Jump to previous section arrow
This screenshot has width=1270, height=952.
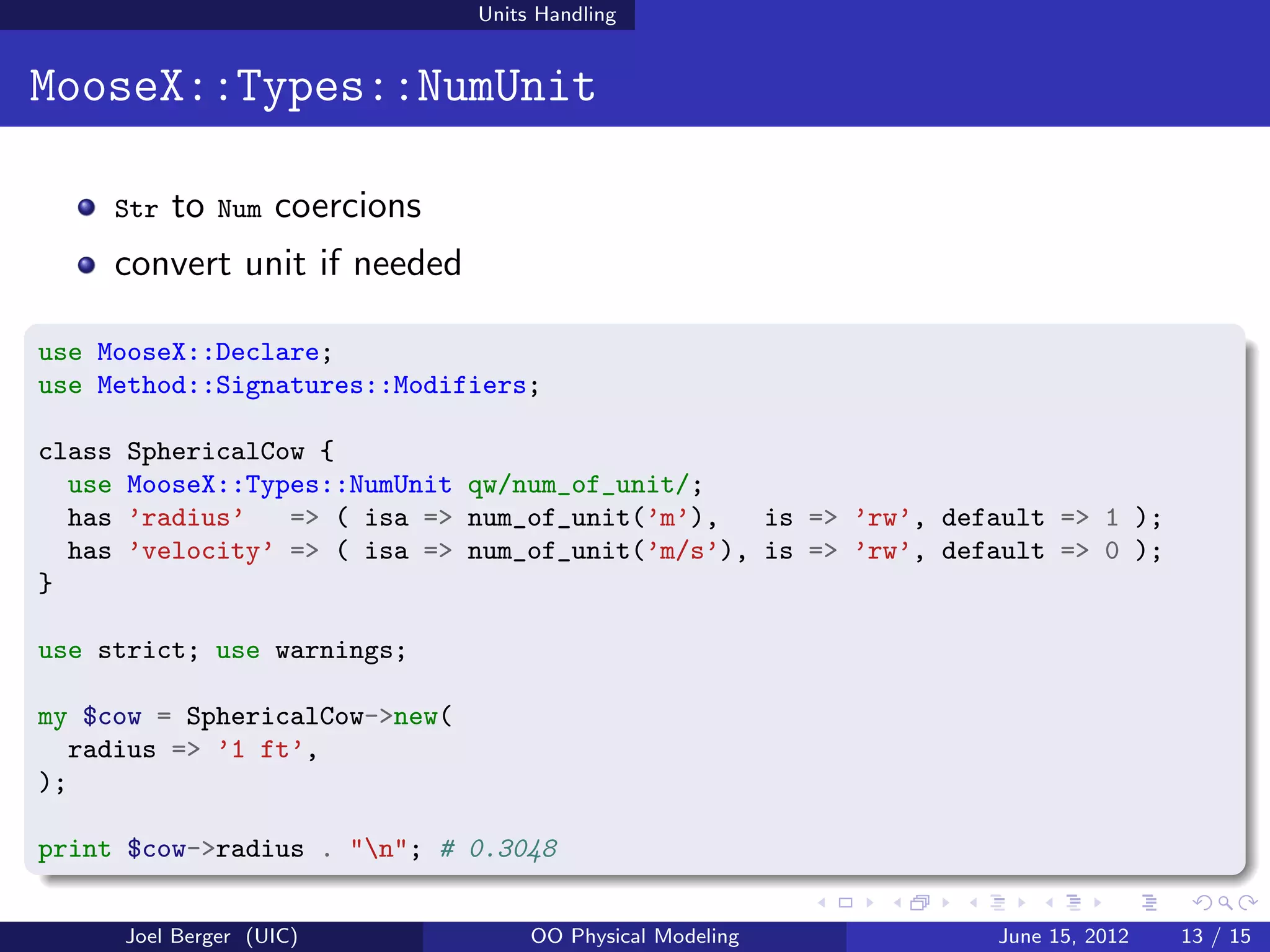[x=1049, y=903]
